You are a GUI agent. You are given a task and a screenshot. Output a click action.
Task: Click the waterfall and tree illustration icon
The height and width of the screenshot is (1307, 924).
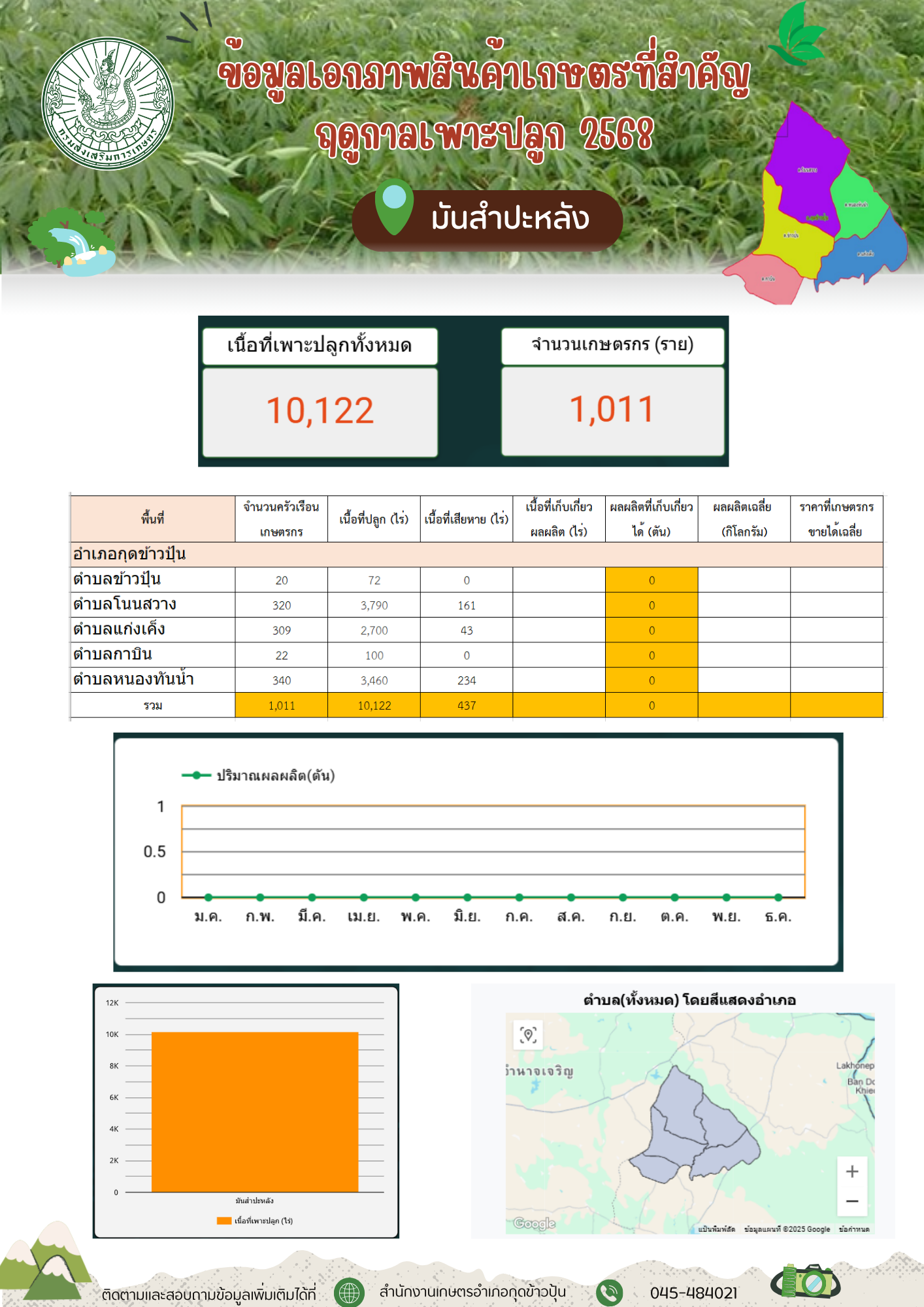(73, 242)
